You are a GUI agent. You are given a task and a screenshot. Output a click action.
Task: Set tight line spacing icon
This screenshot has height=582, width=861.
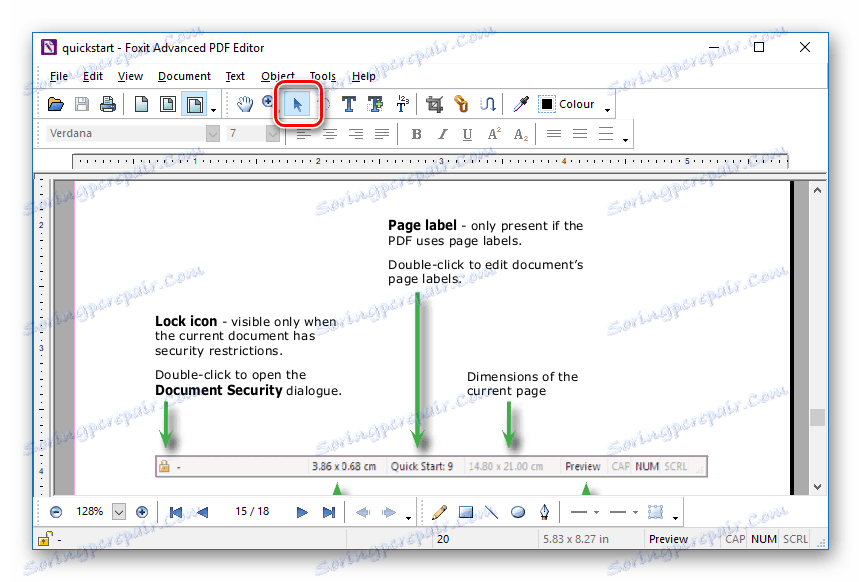pos(554,133)
